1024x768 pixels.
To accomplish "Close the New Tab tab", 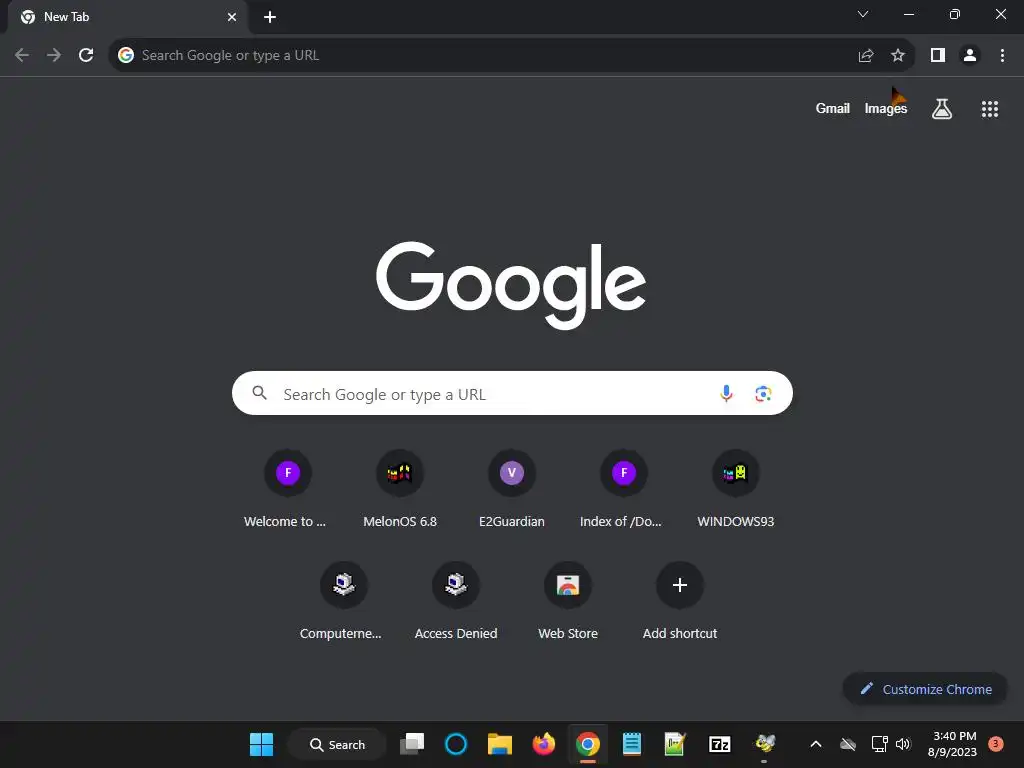I will tap(232, 17).
